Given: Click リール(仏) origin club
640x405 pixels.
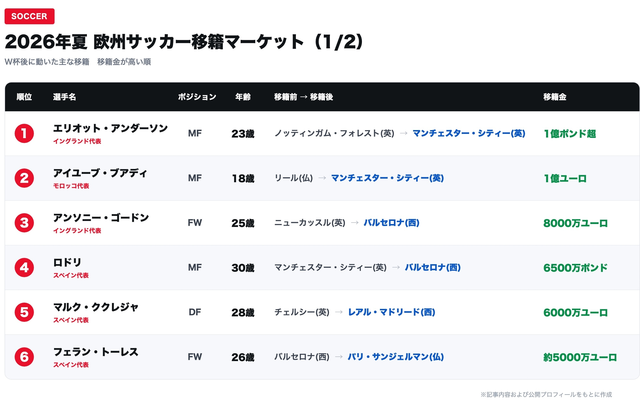Looking at the screenshot, I should tap(293, 178).
